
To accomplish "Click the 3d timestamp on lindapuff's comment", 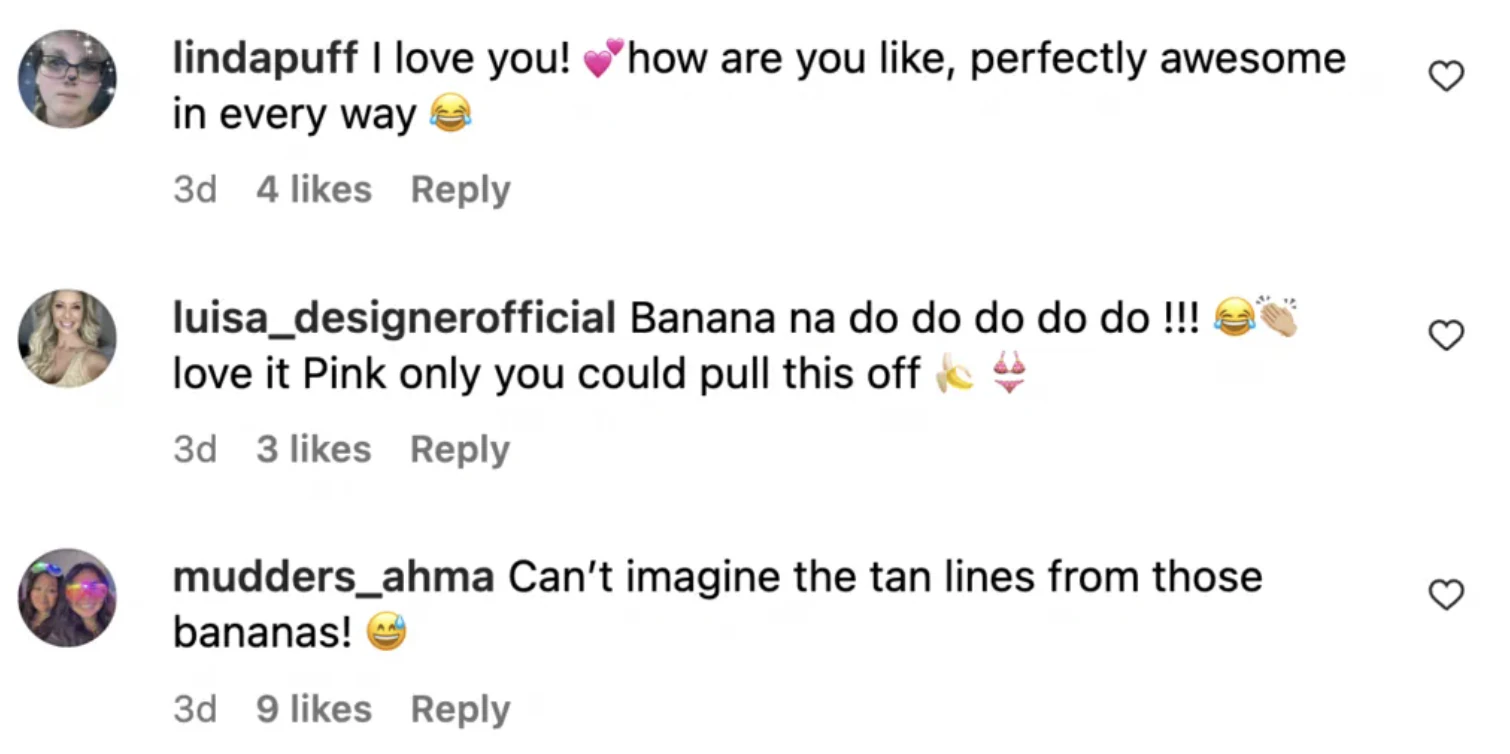I will point(195,190).
